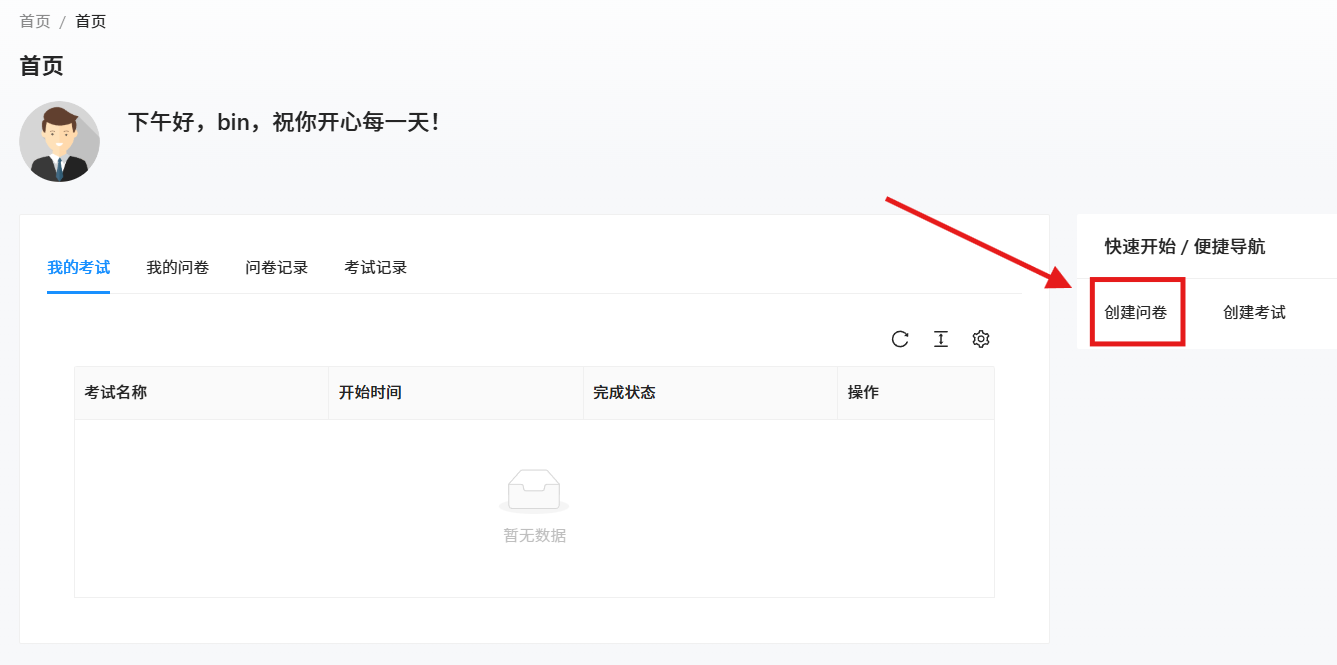Click the 快速开始 / 便捷导航 panel title
This screenshot has height=665, width=1337.
[1185, 247]
